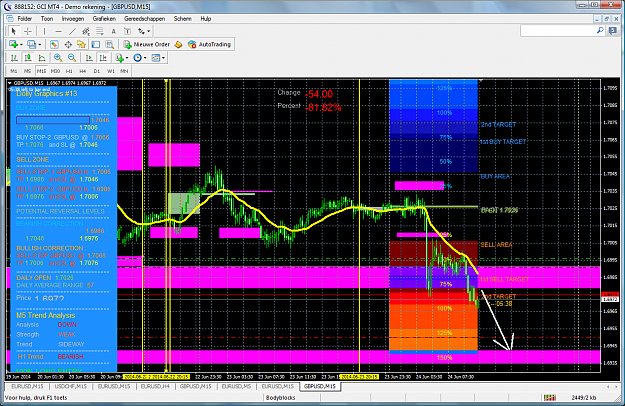The image size is (625, 406).
Task: Open the MetaEditor yellow book icon
Action: [179, 44]
